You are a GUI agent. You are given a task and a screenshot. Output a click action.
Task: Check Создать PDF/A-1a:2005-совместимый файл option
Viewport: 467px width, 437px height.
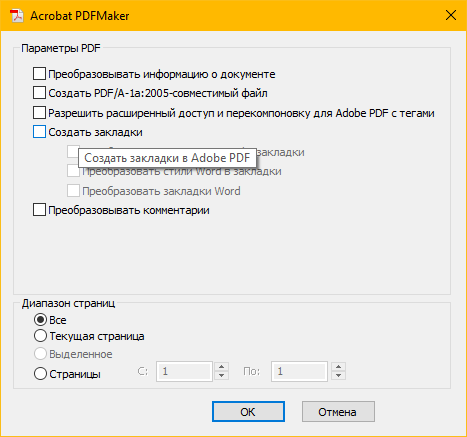pos(39,93)
